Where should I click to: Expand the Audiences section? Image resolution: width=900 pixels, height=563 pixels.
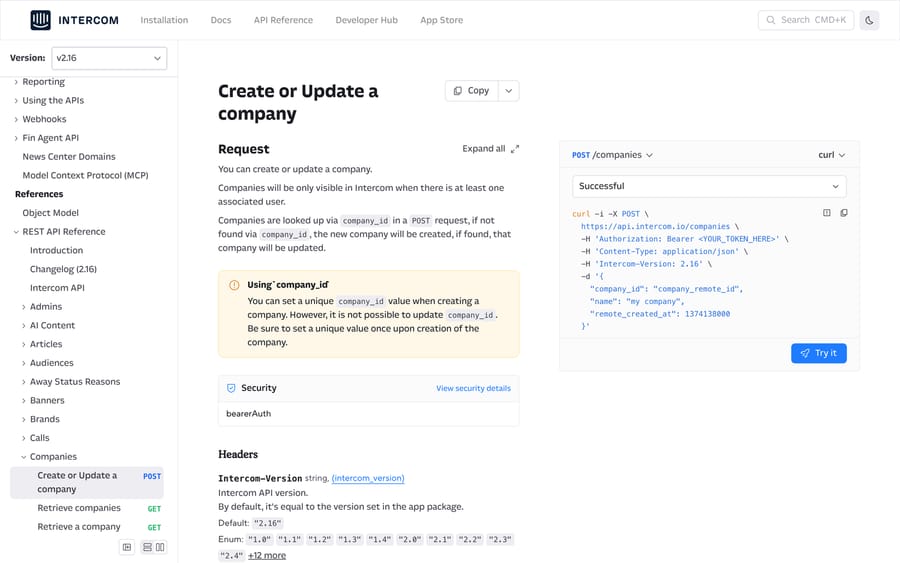(x=24, y=363)
